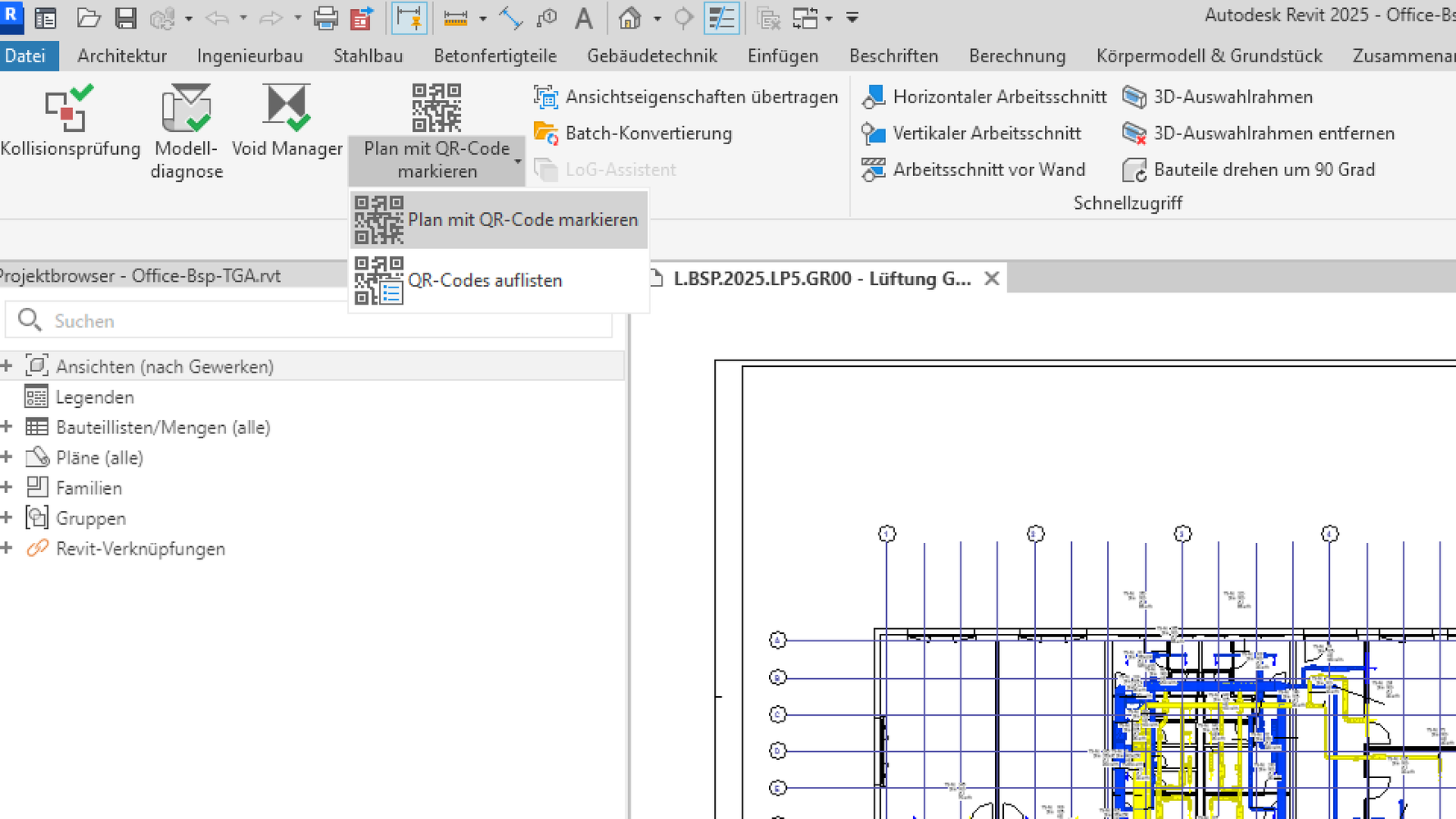The width and height of the screenshot is (1456, 819).
Task: Click Arbeitsschnitt vor Wand
Action: (974, 170)
